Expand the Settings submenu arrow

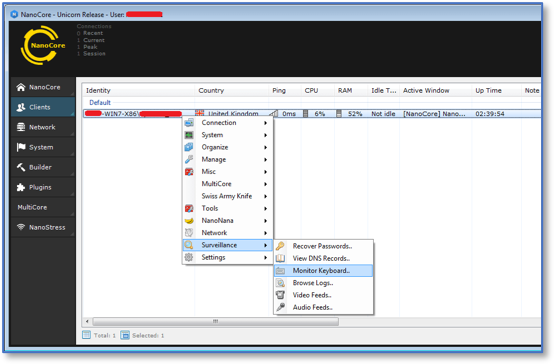(265, 258)
